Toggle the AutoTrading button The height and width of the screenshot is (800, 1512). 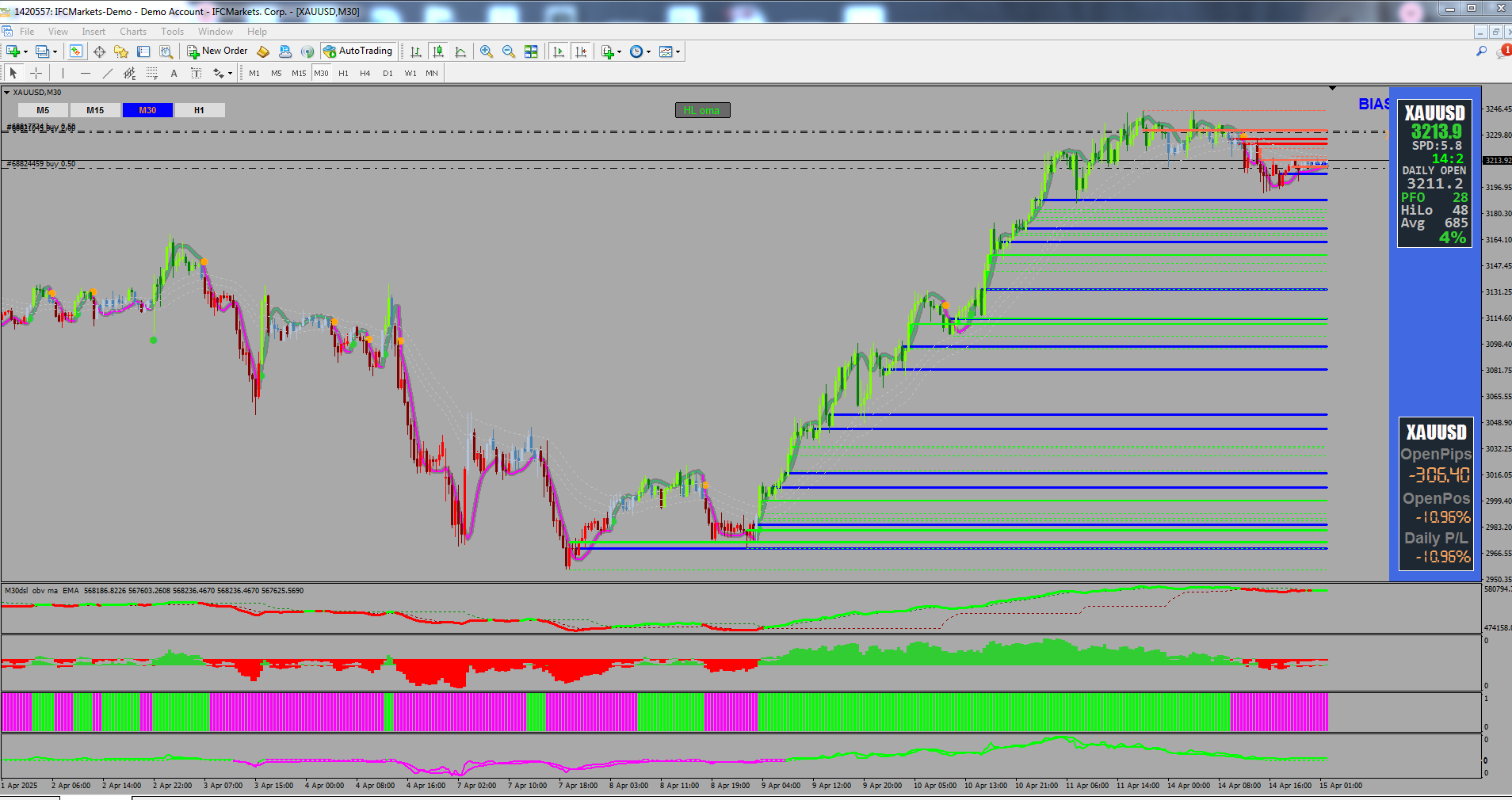358,51
